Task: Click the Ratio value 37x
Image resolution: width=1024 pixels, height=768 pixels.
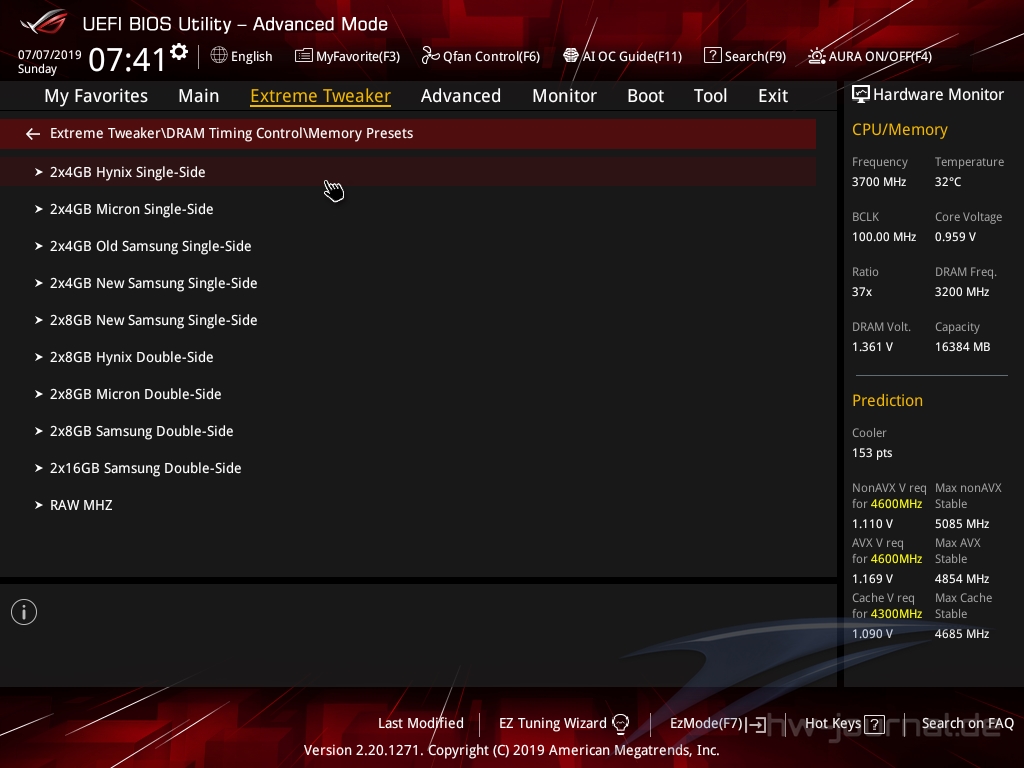Action: coord(861,292)
